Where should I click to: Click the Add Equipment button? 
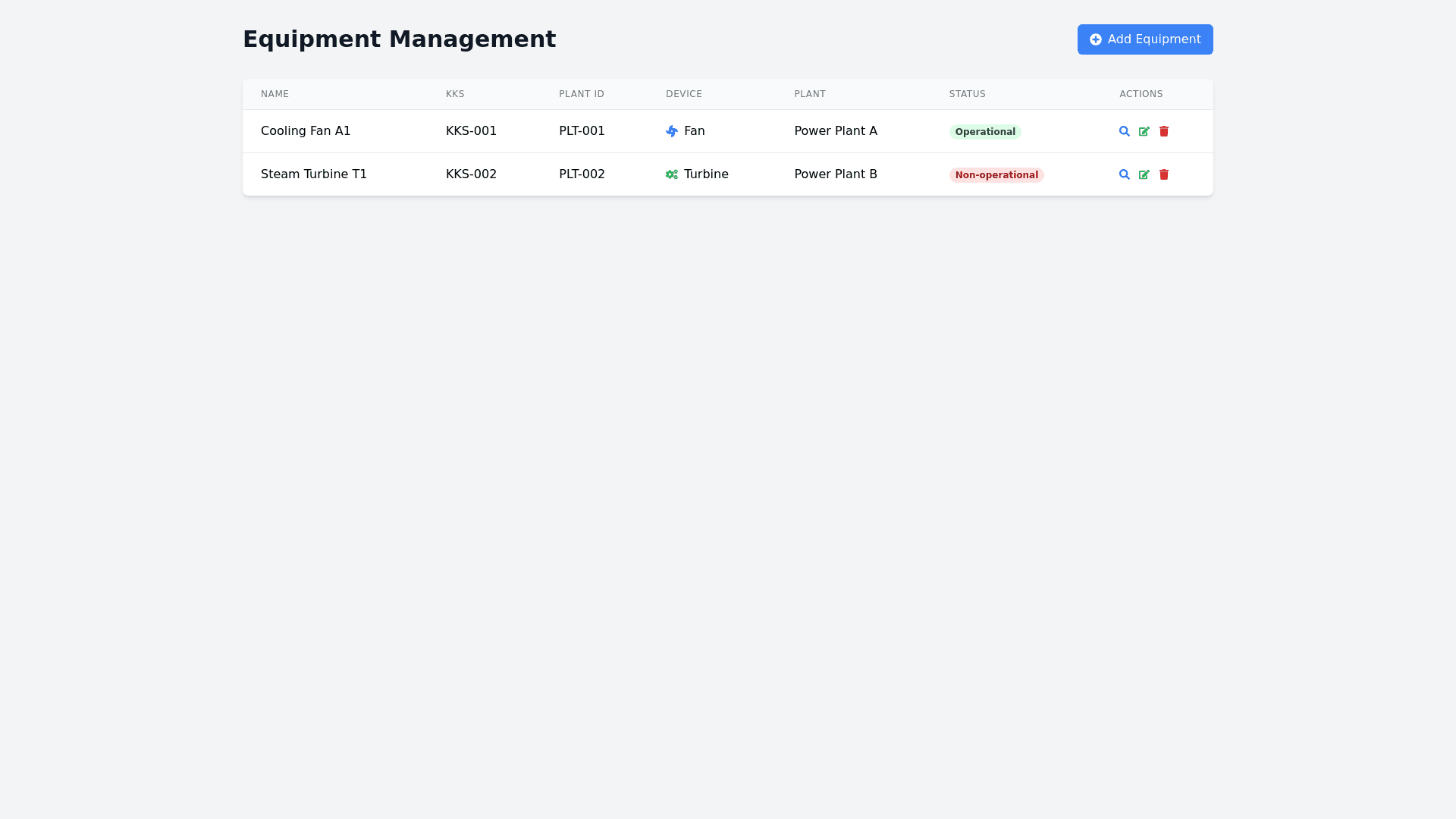point(1144,39)
